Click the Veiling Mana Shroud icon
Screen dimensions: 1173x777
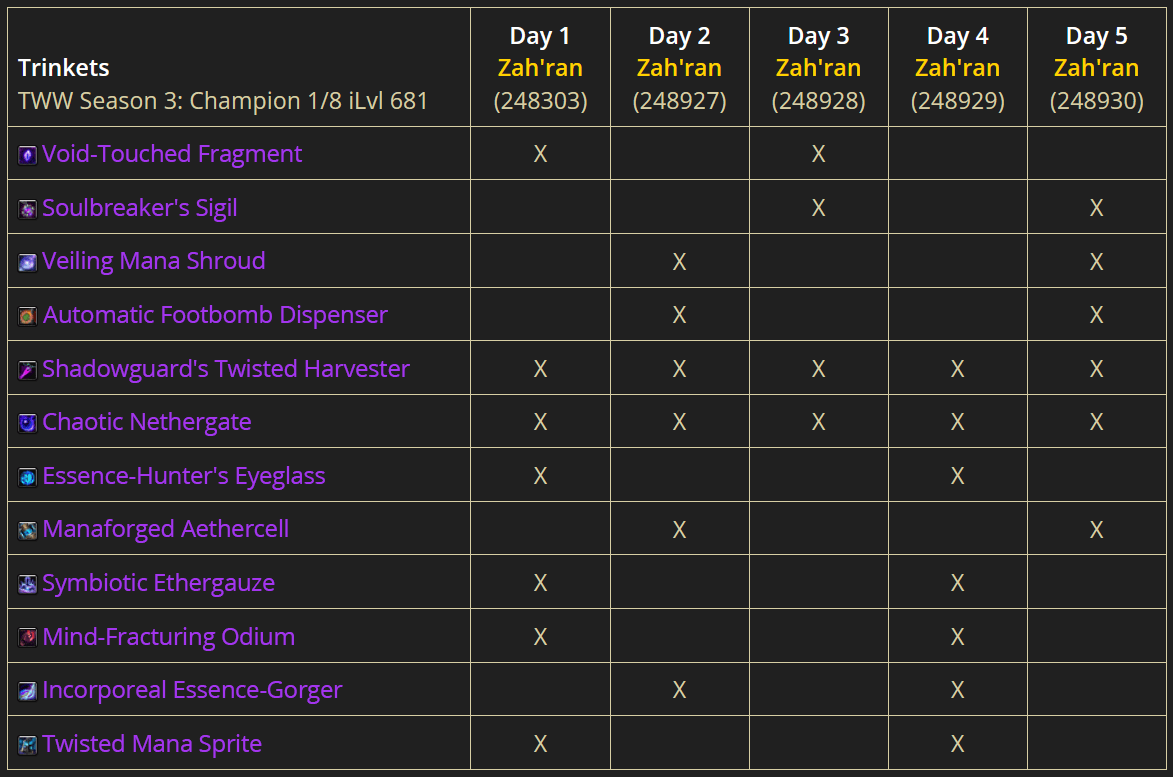(28, 262)
